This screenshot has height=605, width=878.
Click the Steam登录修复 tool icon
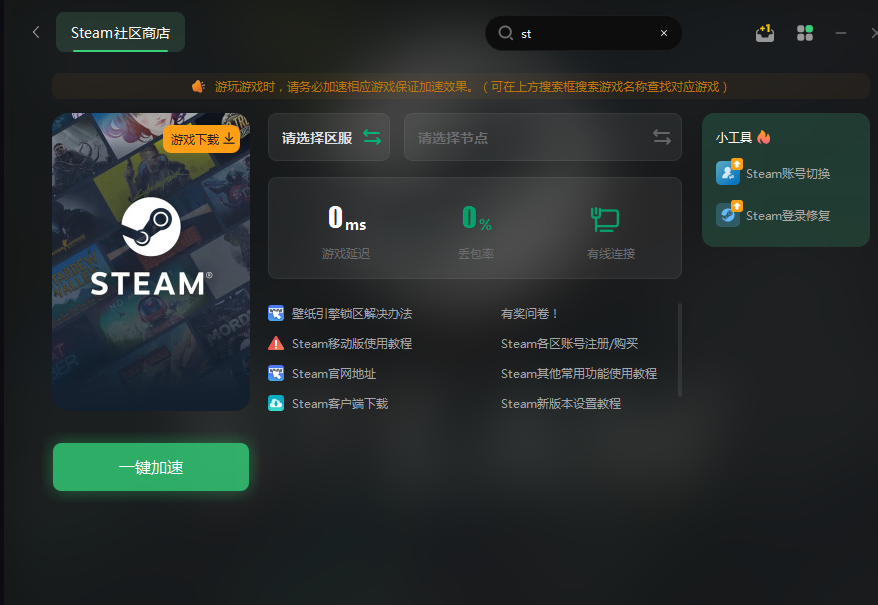pos(728,215)
